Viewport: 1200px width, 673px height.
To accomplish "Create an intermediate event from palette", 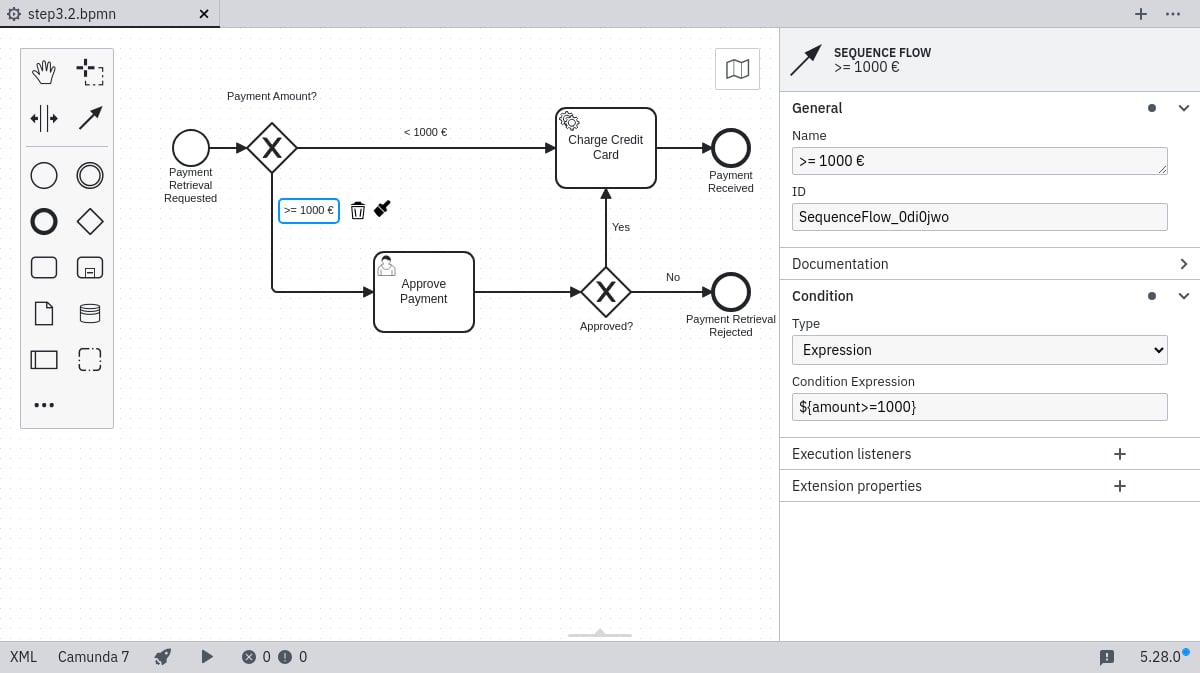I will [90, 175].
